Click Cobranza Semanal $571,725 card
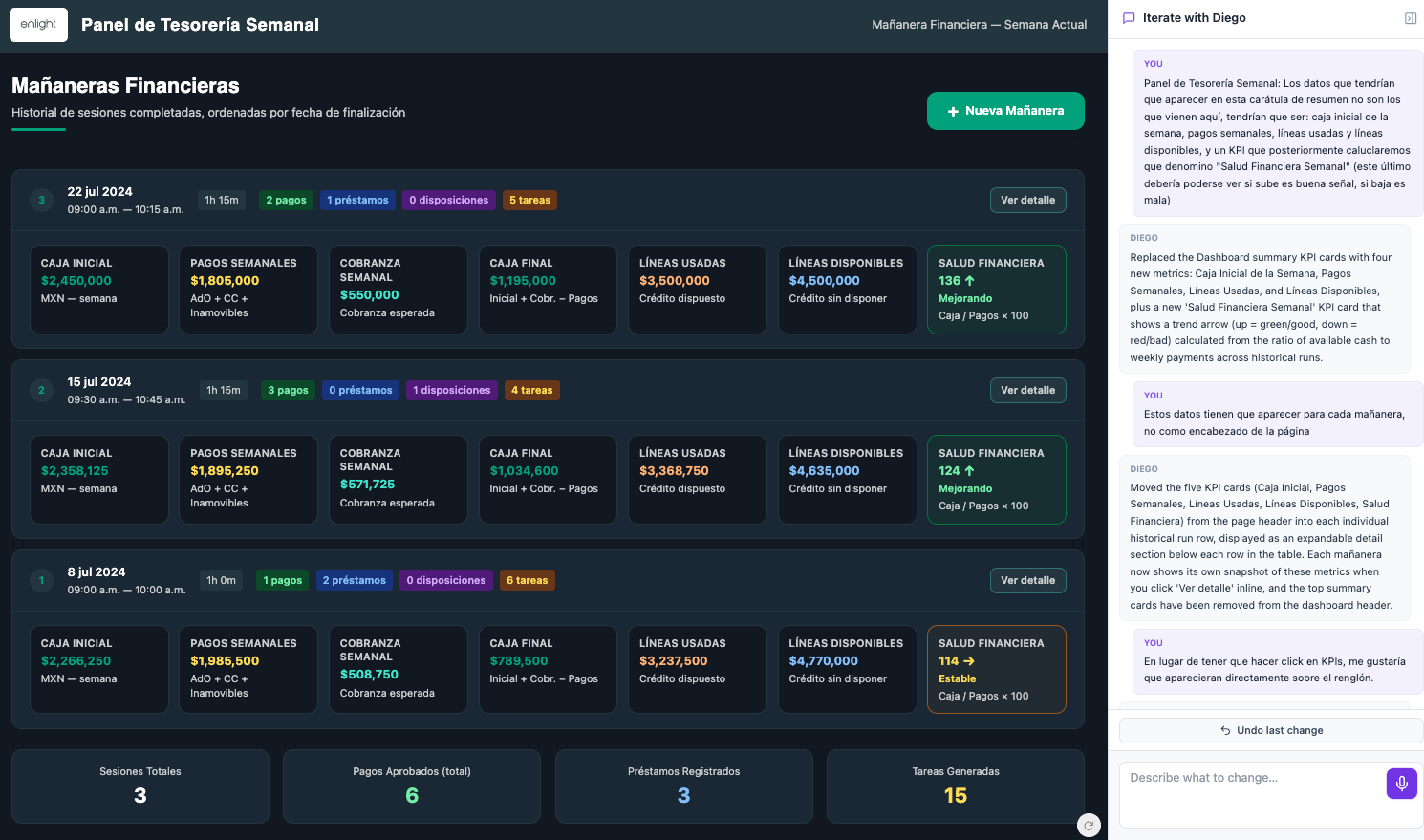The width and height of the screenshot is (1424, 840). click(x=398, y=480)
